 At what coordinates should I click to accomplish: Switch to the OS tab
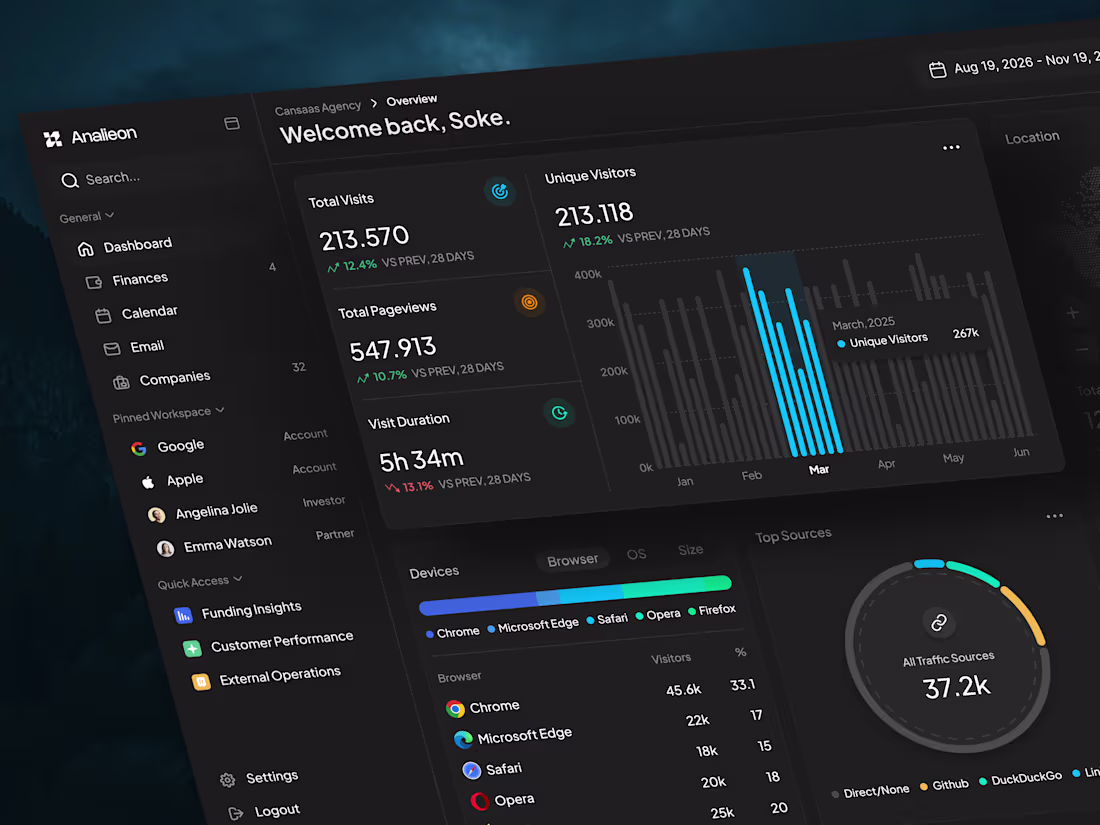click(636, 553)
